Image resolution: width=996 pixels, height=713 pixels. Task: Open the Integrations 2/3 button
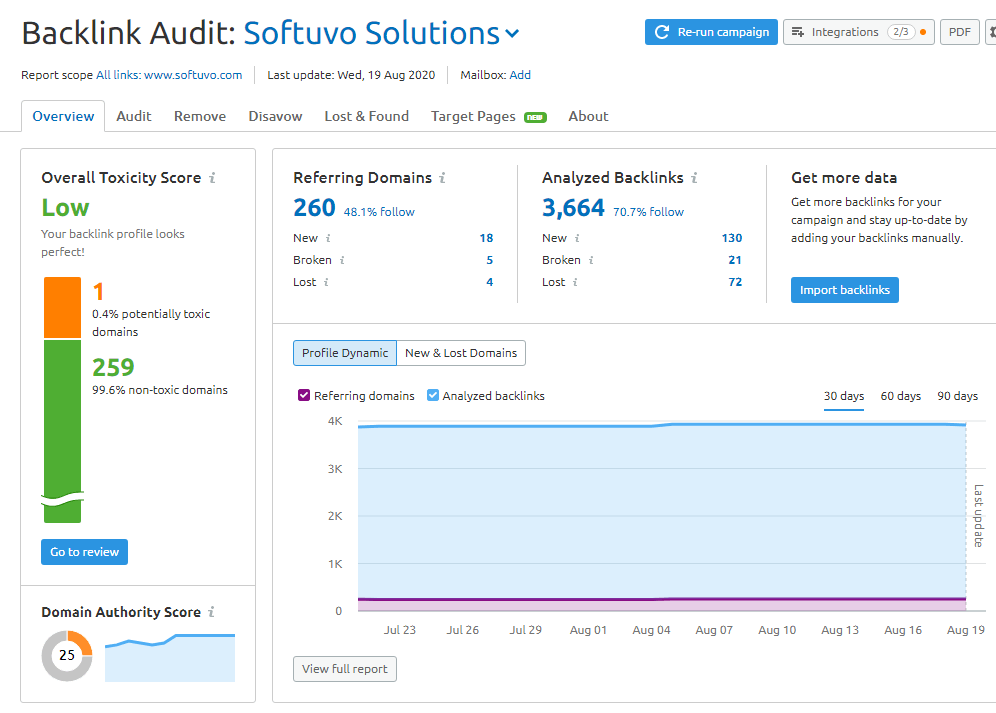point(858,32)
